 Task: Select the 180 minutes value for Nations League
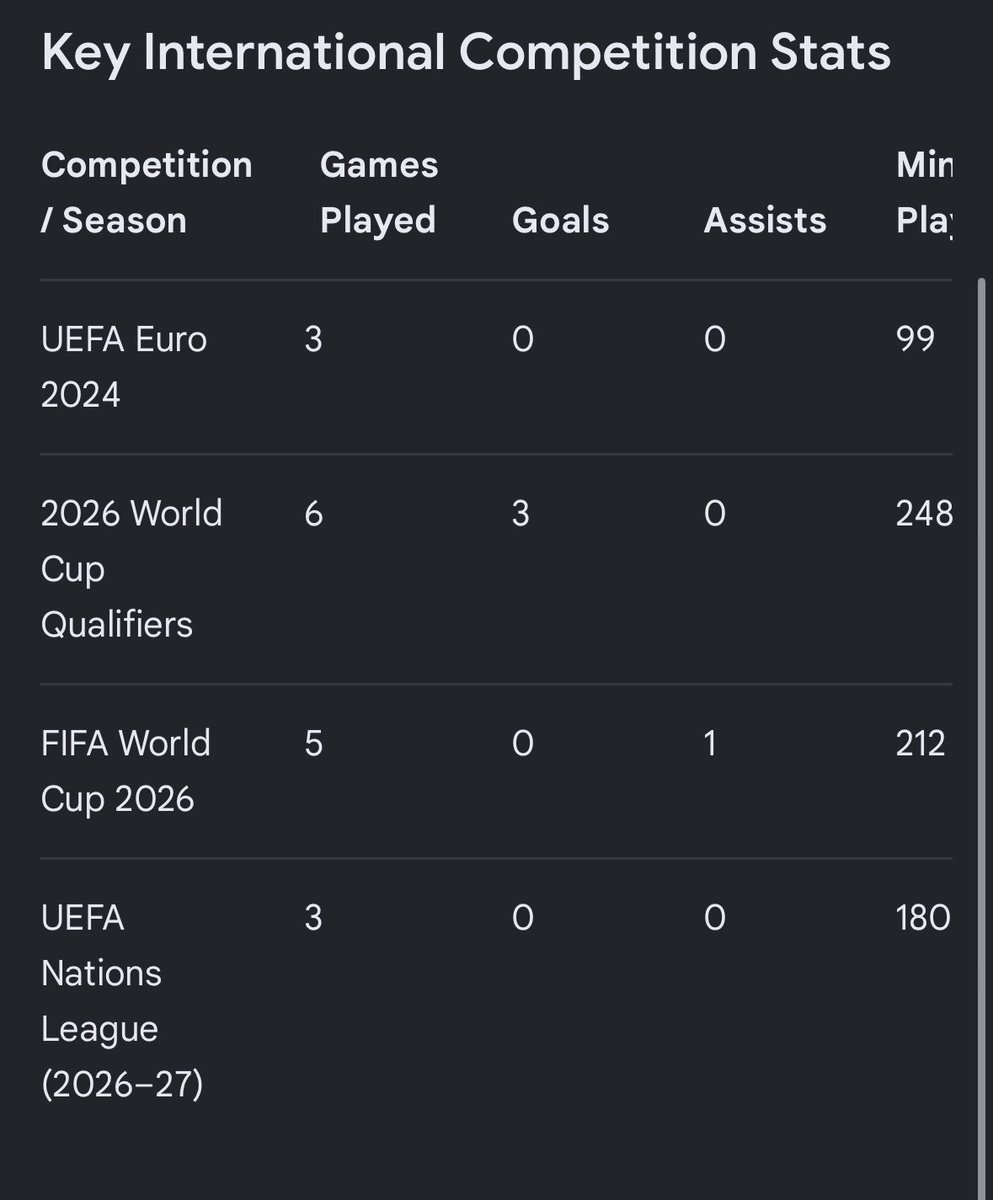click(924, 917)
